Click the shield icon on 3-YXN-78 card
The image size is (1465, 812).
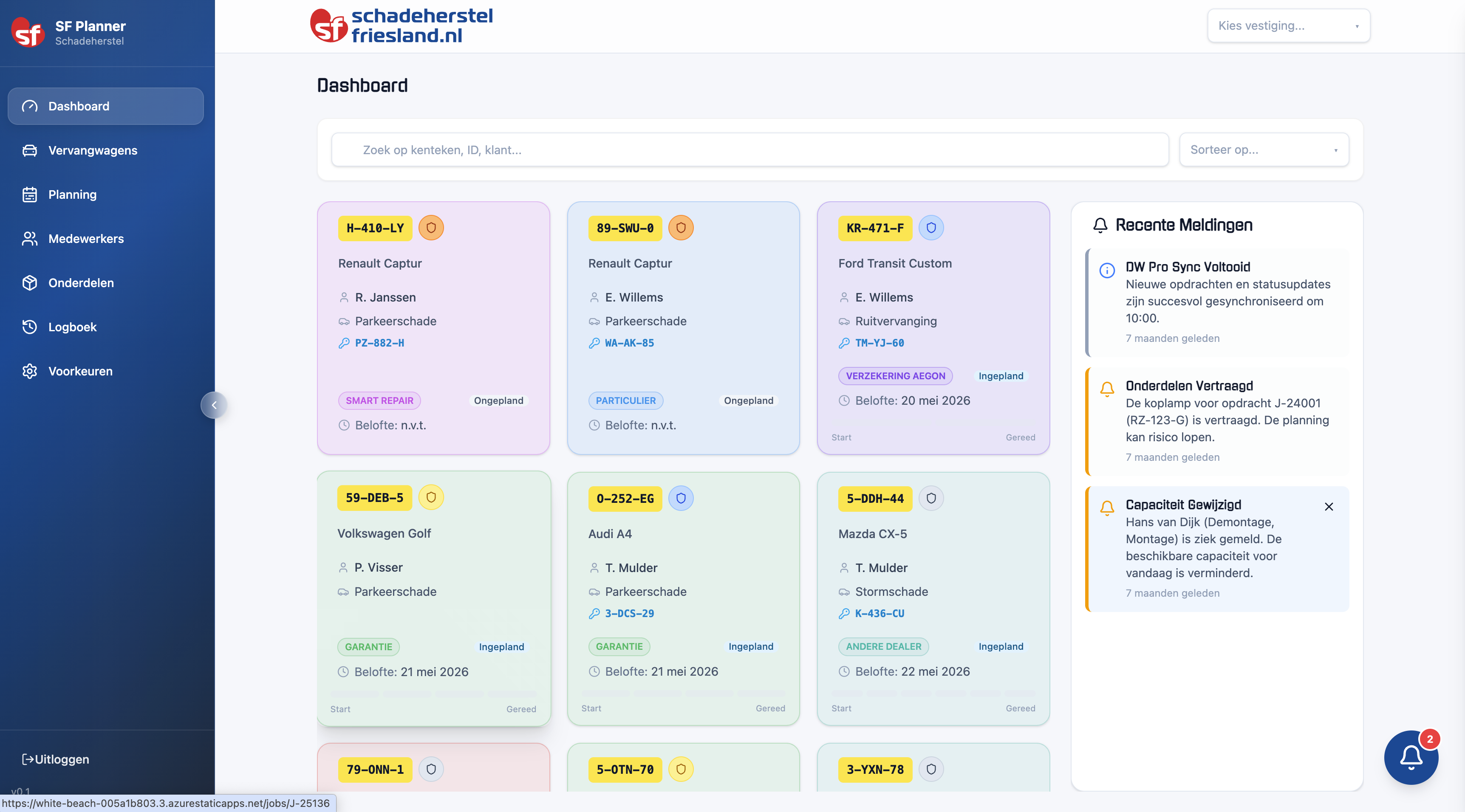point(931,770)
